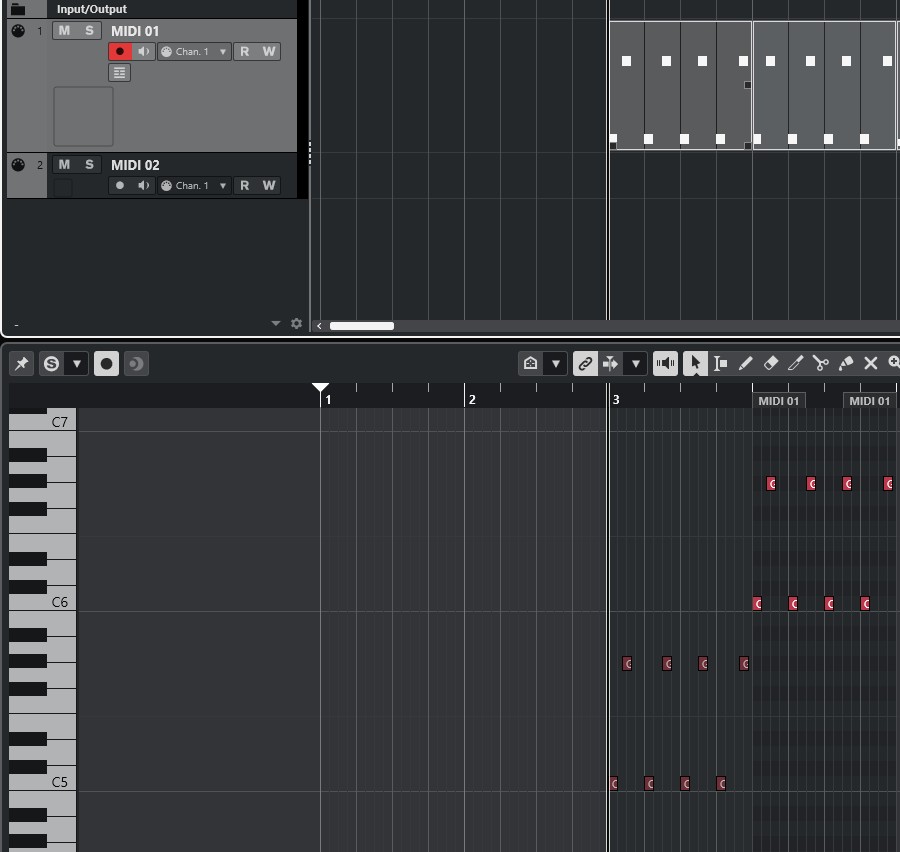Open track list settings gear
The width and height of the screenshot is (900, 852).
click(296, 323)
